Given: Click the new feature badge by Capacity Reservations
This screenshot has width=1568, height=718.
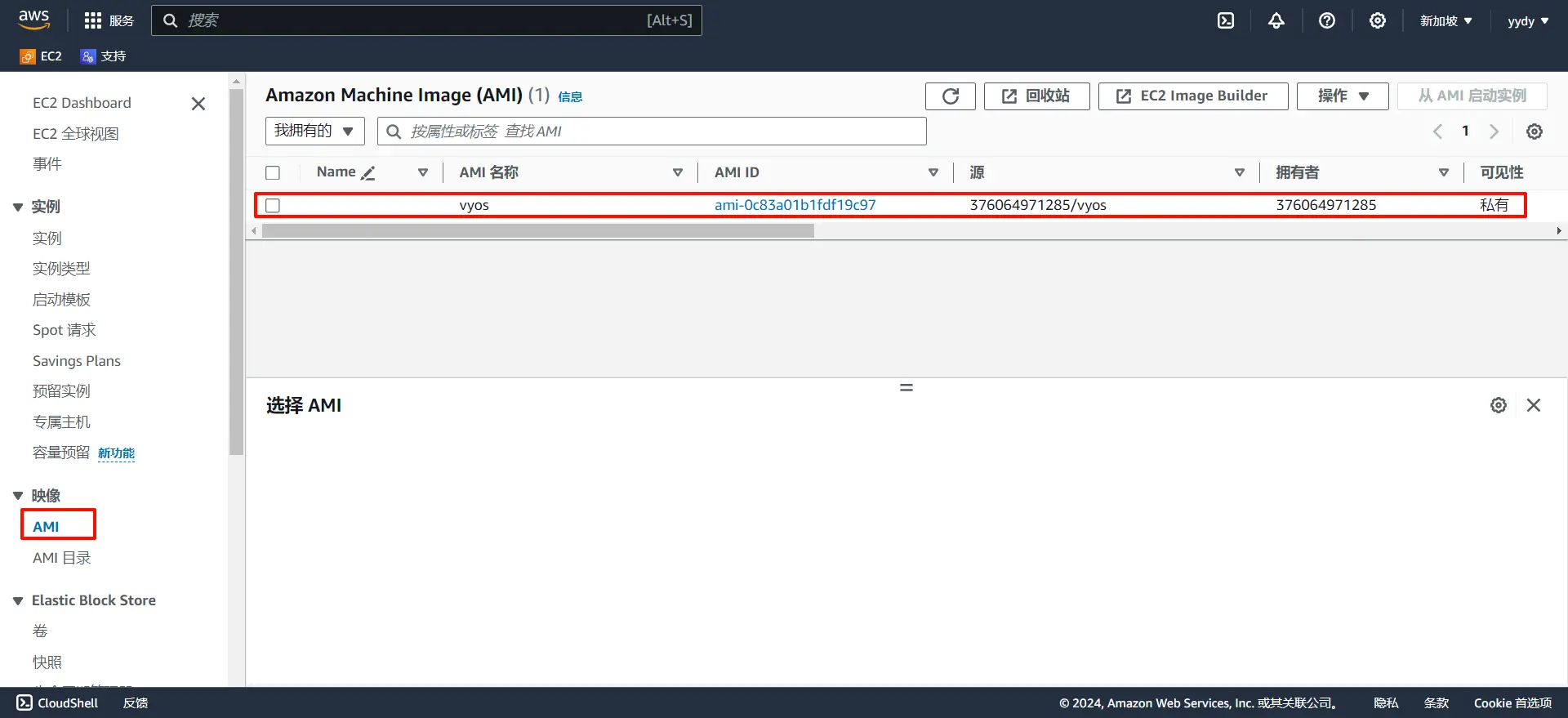Looking at the screenshot, I should point(116,453).
